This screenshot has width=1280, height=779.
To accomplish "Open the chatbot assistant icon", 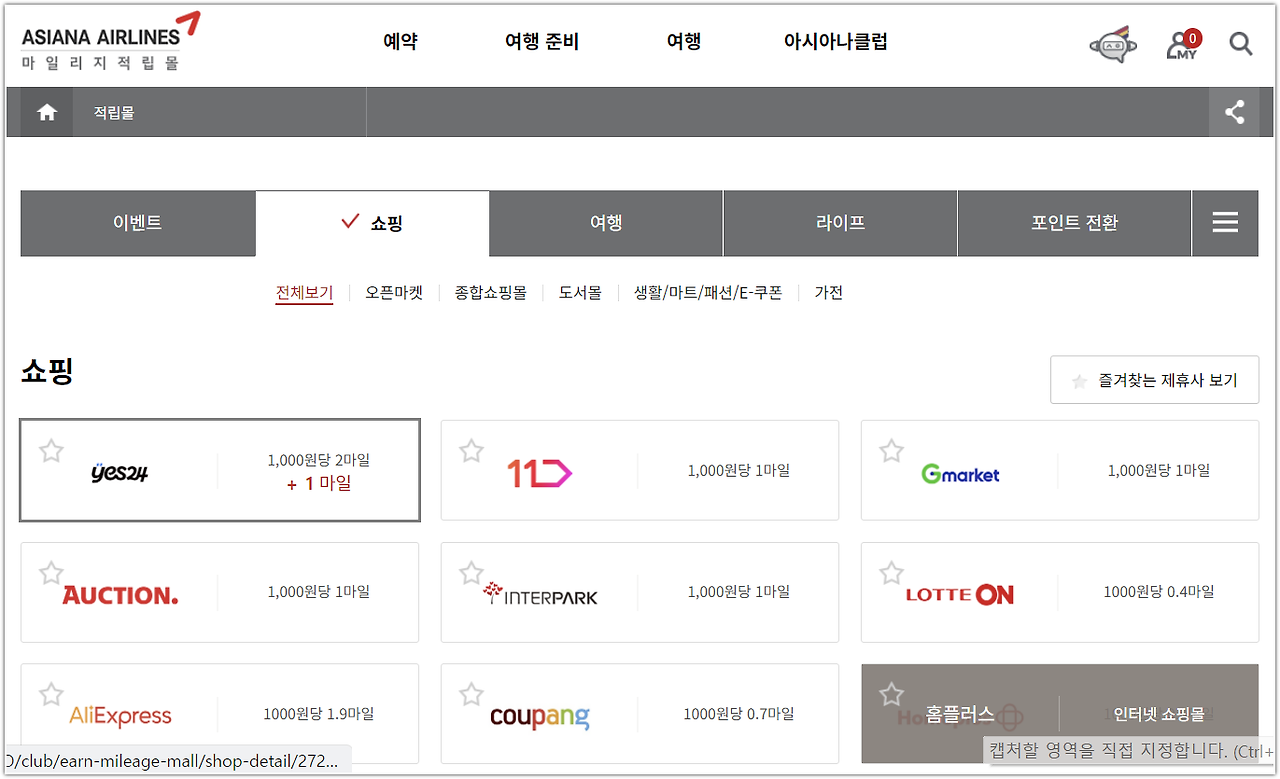I will tap(1113, 44).
